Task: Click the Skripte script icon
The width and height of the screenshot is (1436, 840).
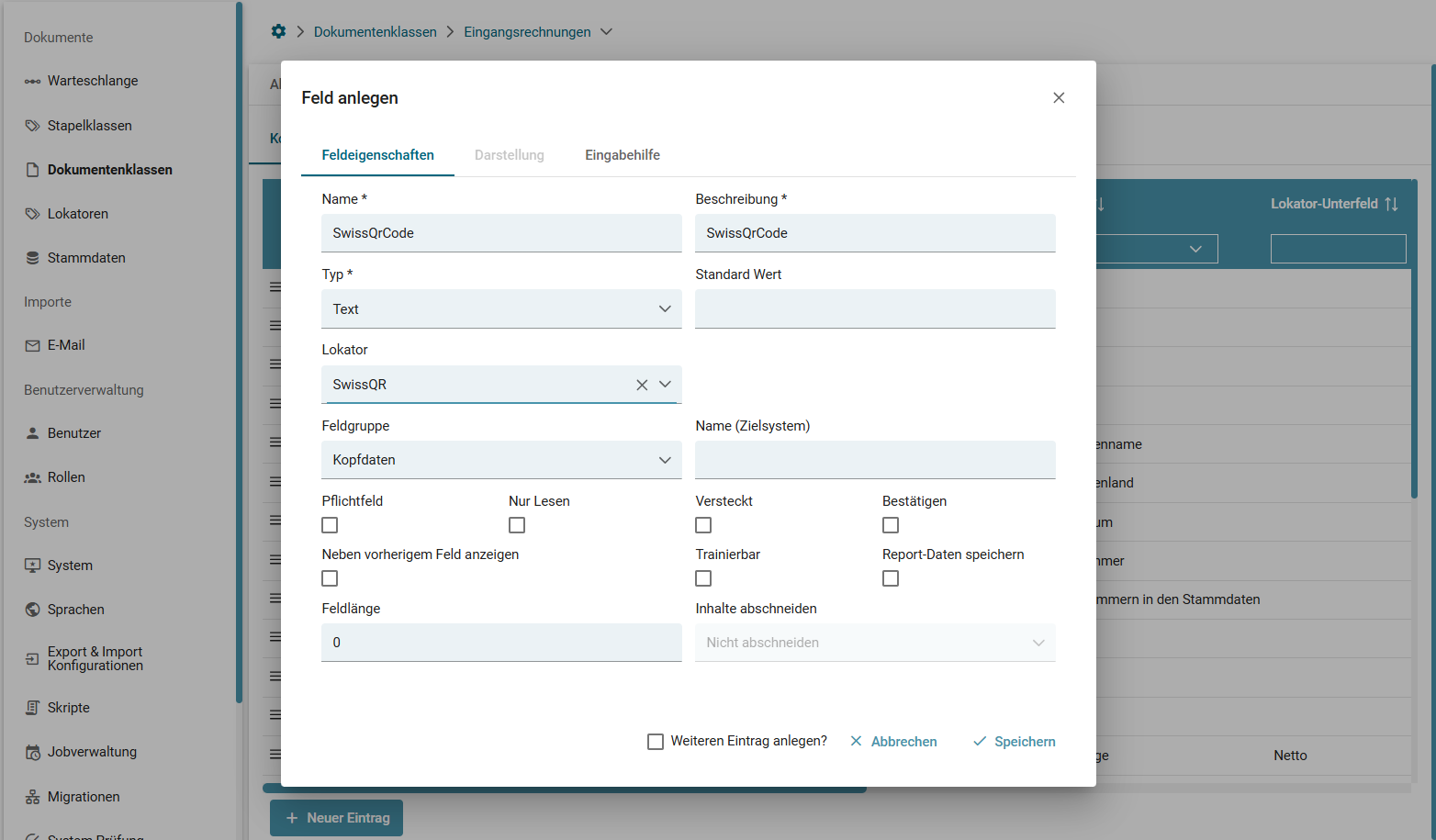Action: [x=32, y=708]
